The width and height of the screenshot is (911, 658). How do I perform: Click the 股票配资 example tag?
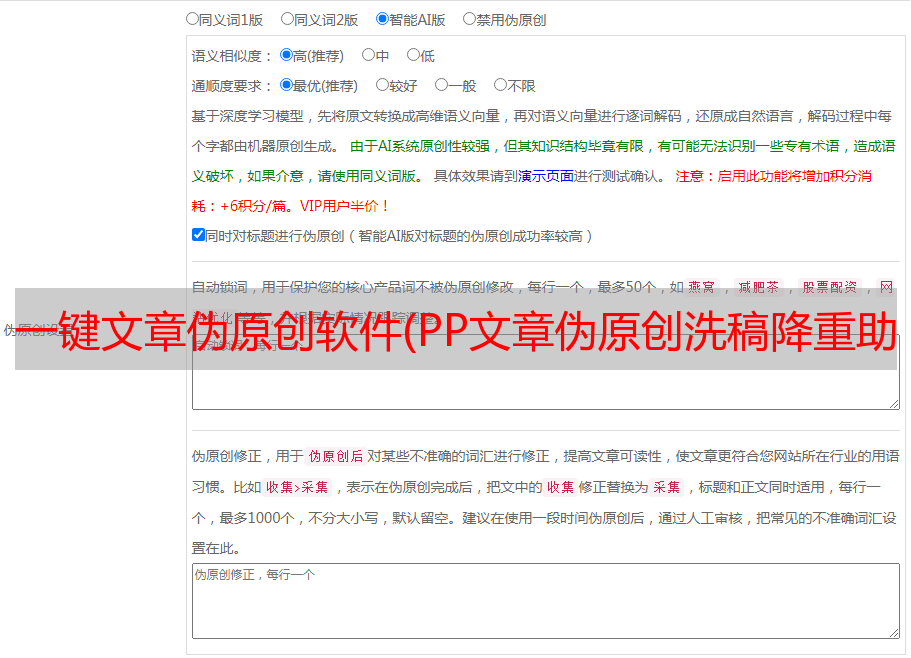pos(830,287)
